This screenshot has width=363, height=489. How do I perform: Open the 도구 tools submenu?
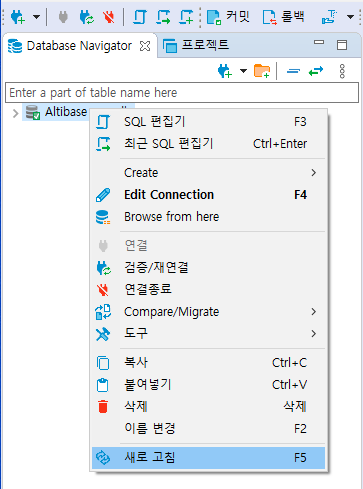(x=208, y=333)
